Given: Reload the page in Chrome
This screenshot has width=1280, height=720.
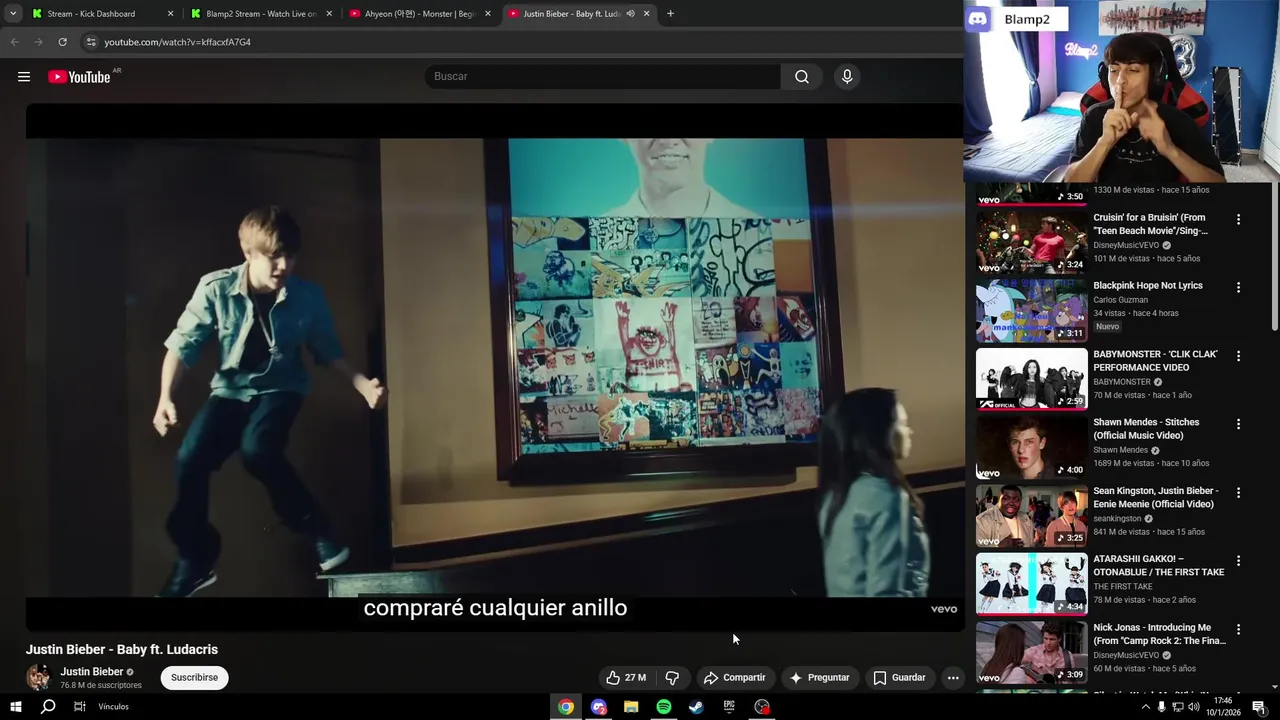Looking at the screenshot, I should (x=62, y=42).
